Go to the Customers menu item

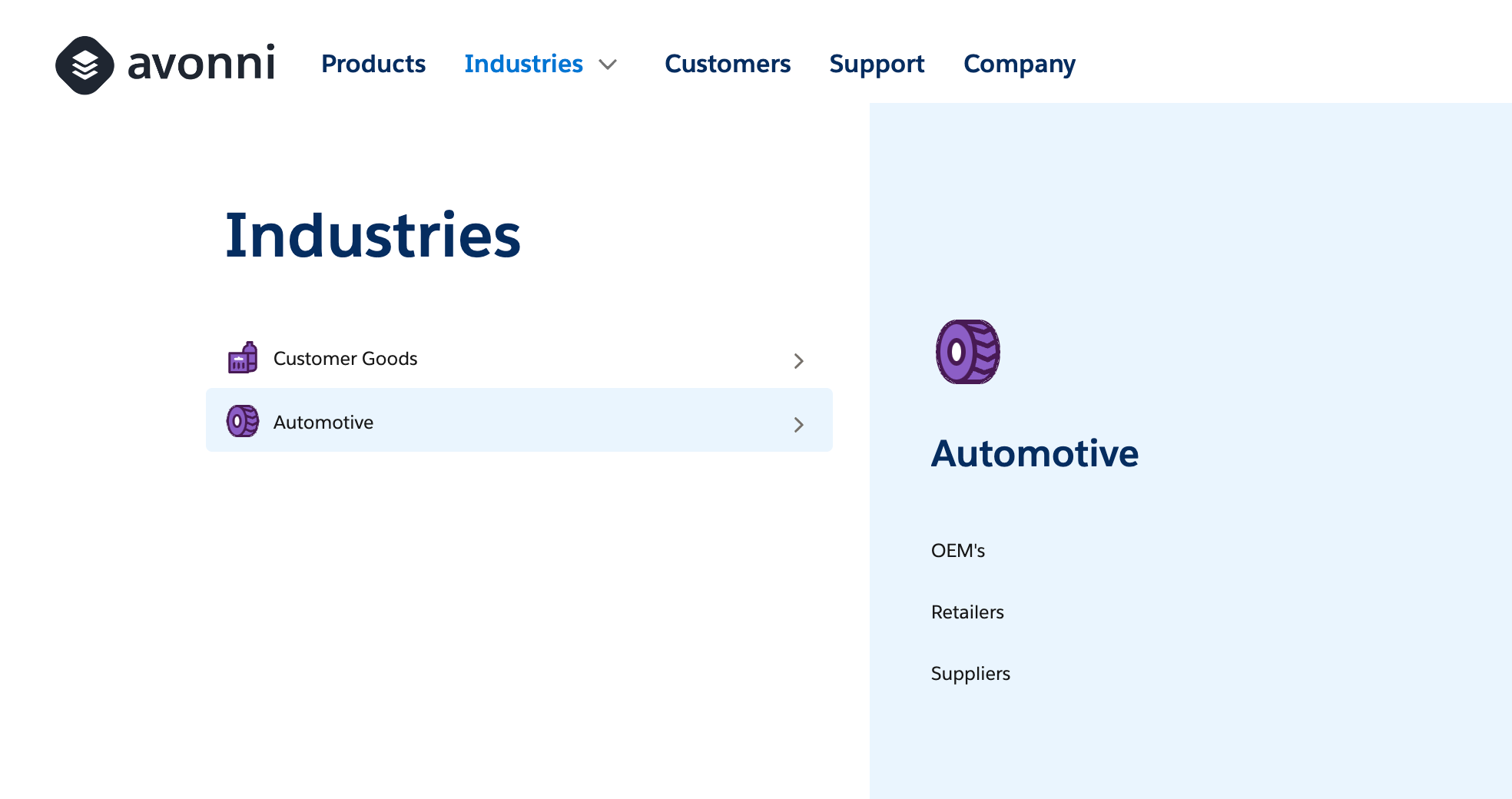tap(727, 64)
